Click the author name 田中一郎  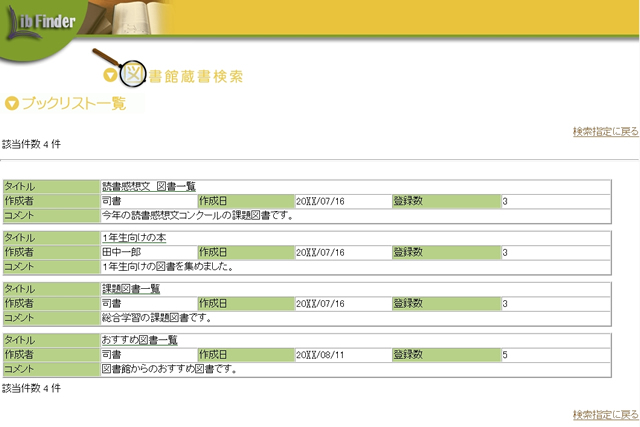[121, 252]
